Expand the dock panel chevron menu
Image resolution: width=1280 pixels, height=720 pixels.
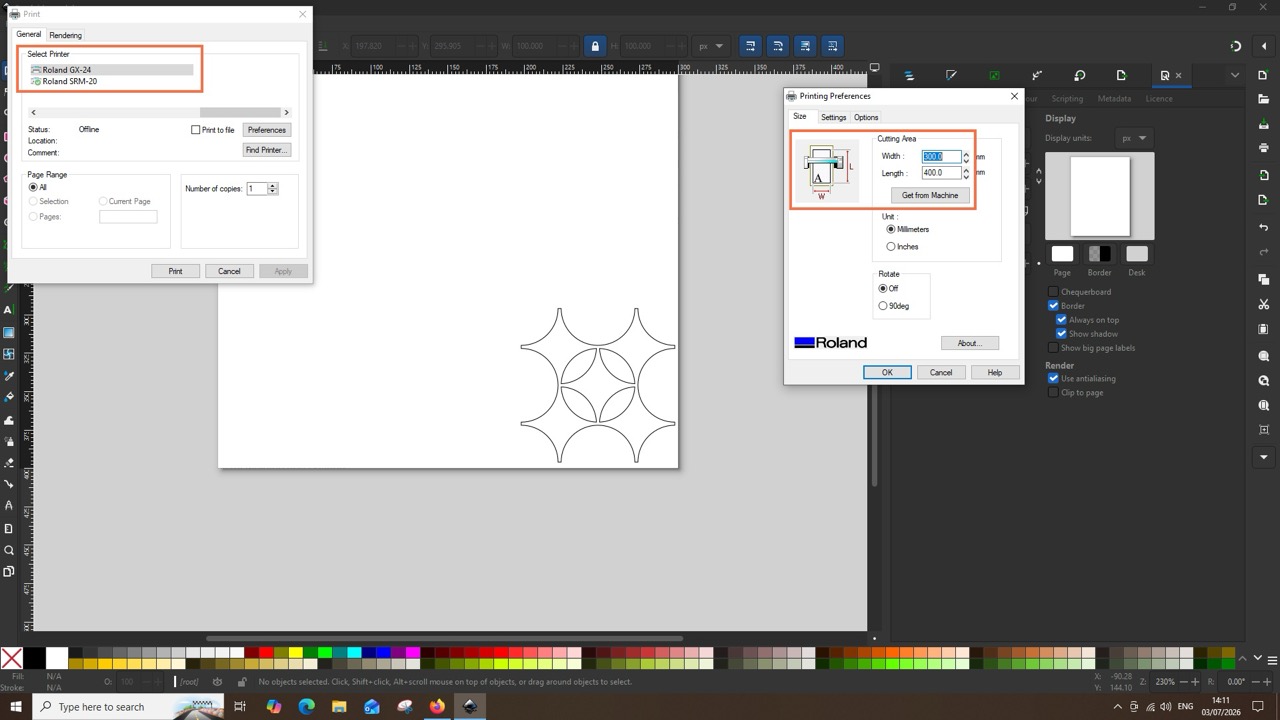[1235, 75]
